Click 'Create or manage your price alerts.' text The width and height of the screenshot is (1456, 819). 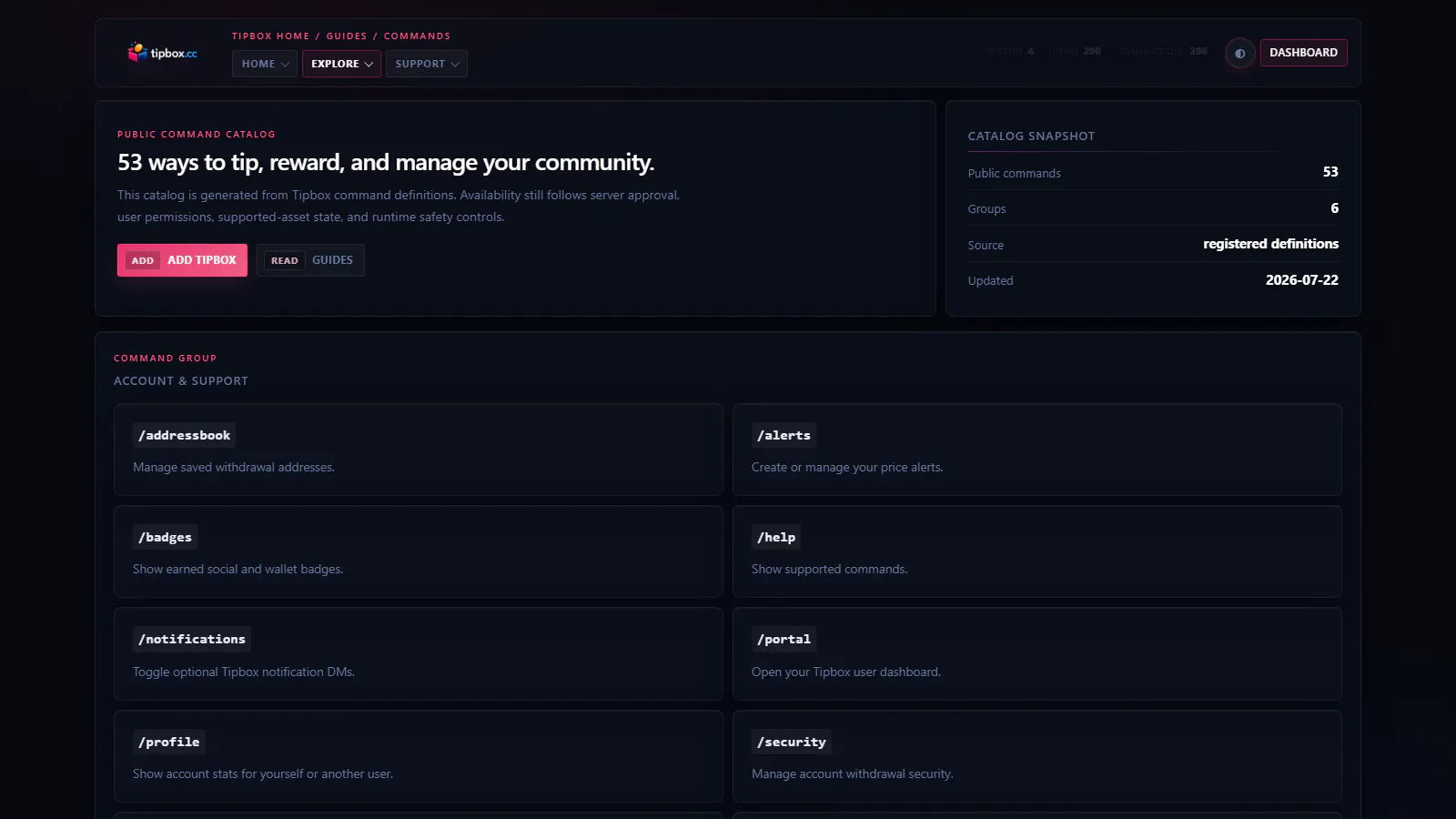point(847,467)
